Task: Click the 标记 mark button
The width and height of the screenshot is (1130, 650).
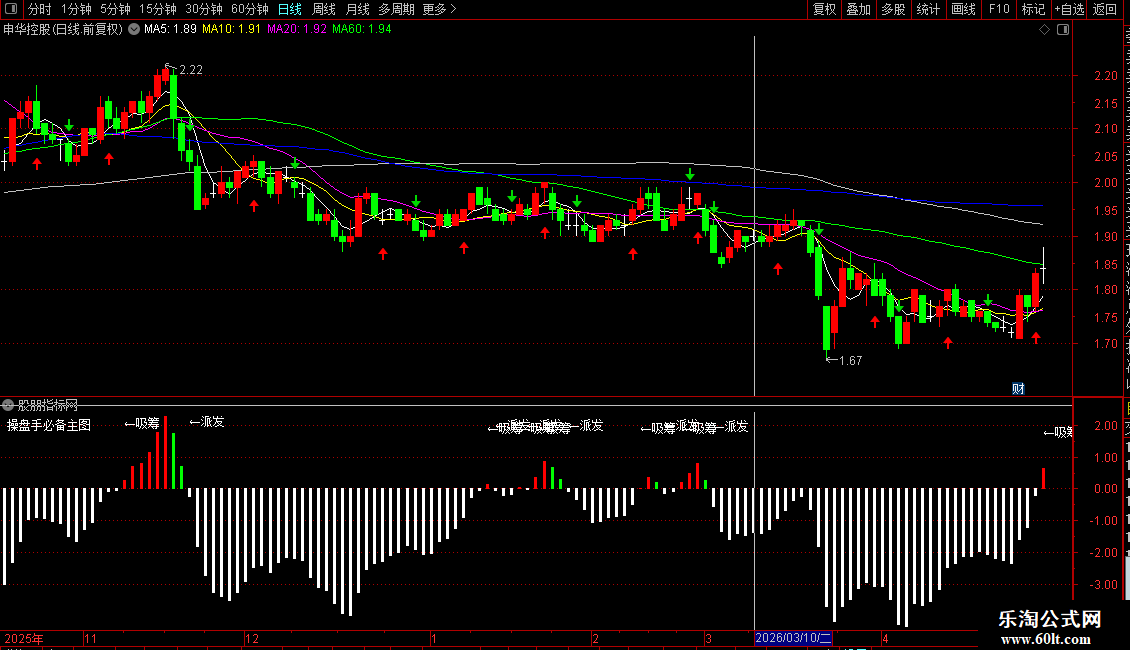Action: 1033,9
